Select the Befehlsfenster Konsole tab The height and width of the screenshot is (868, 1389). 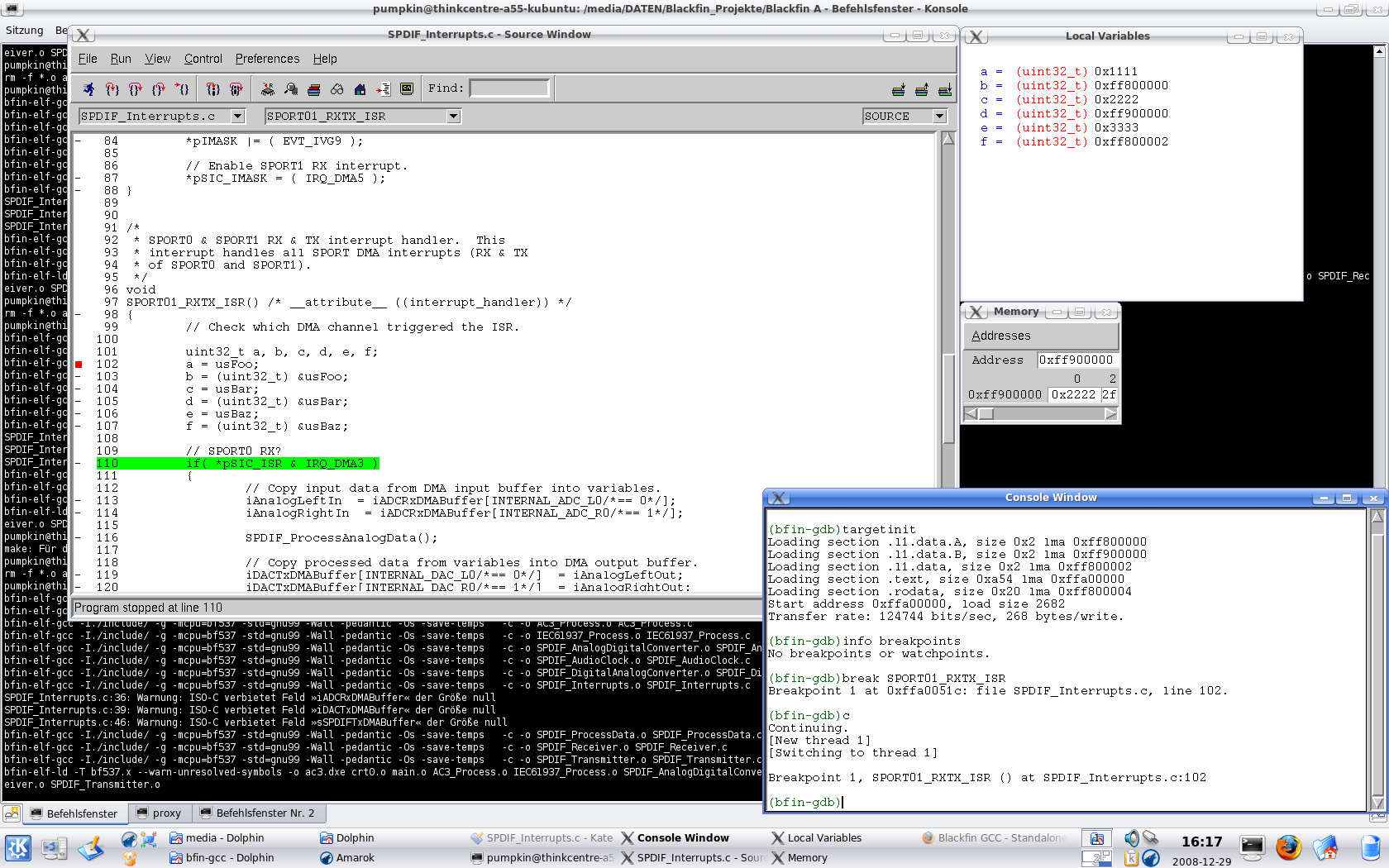click(74, 813)
